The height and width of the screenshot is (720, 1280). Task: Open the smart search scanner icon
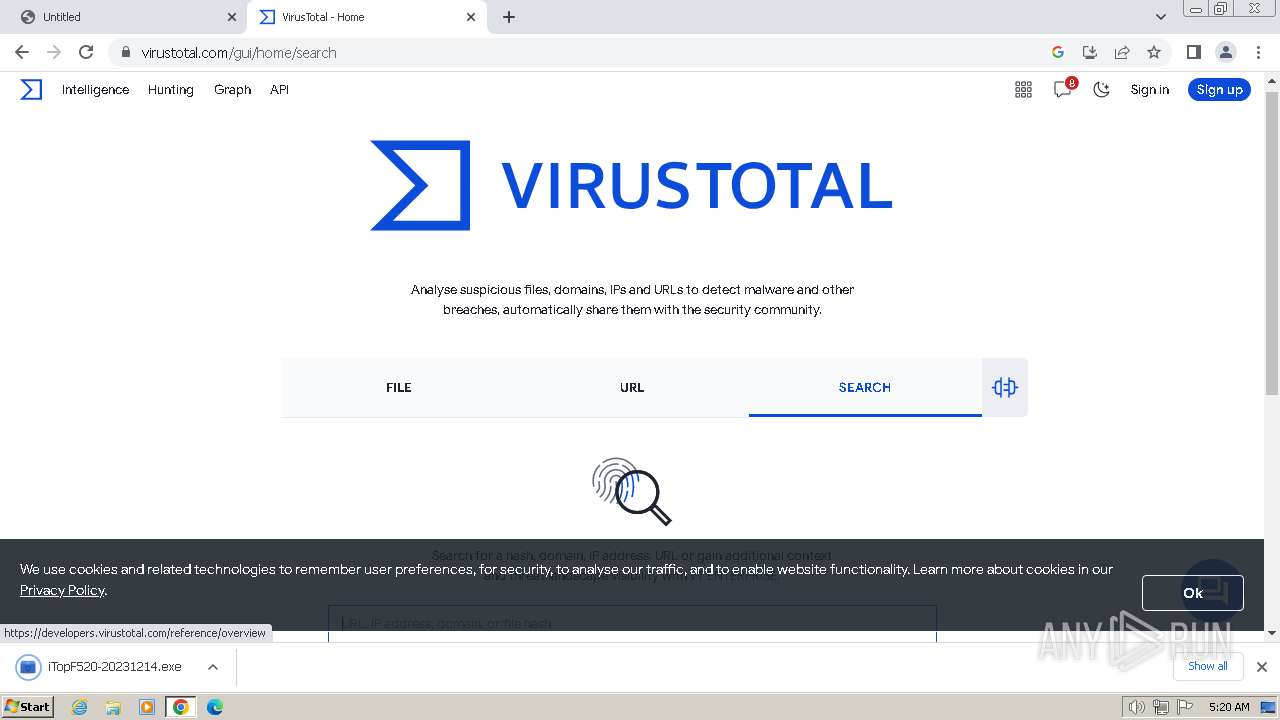[1004, 387]
